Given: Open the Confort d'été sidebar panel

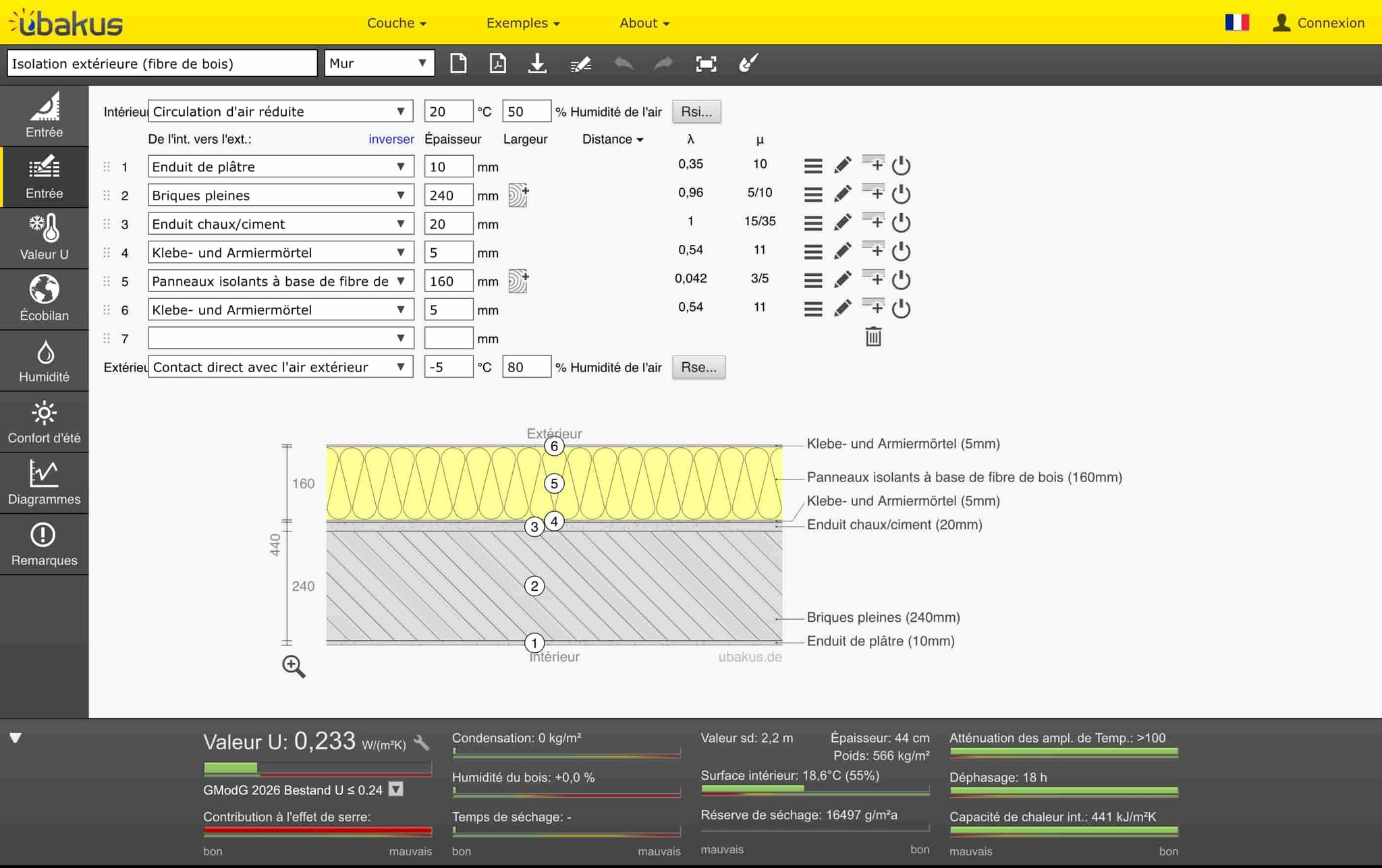Looking at the screenshot, I should point(44,422).
